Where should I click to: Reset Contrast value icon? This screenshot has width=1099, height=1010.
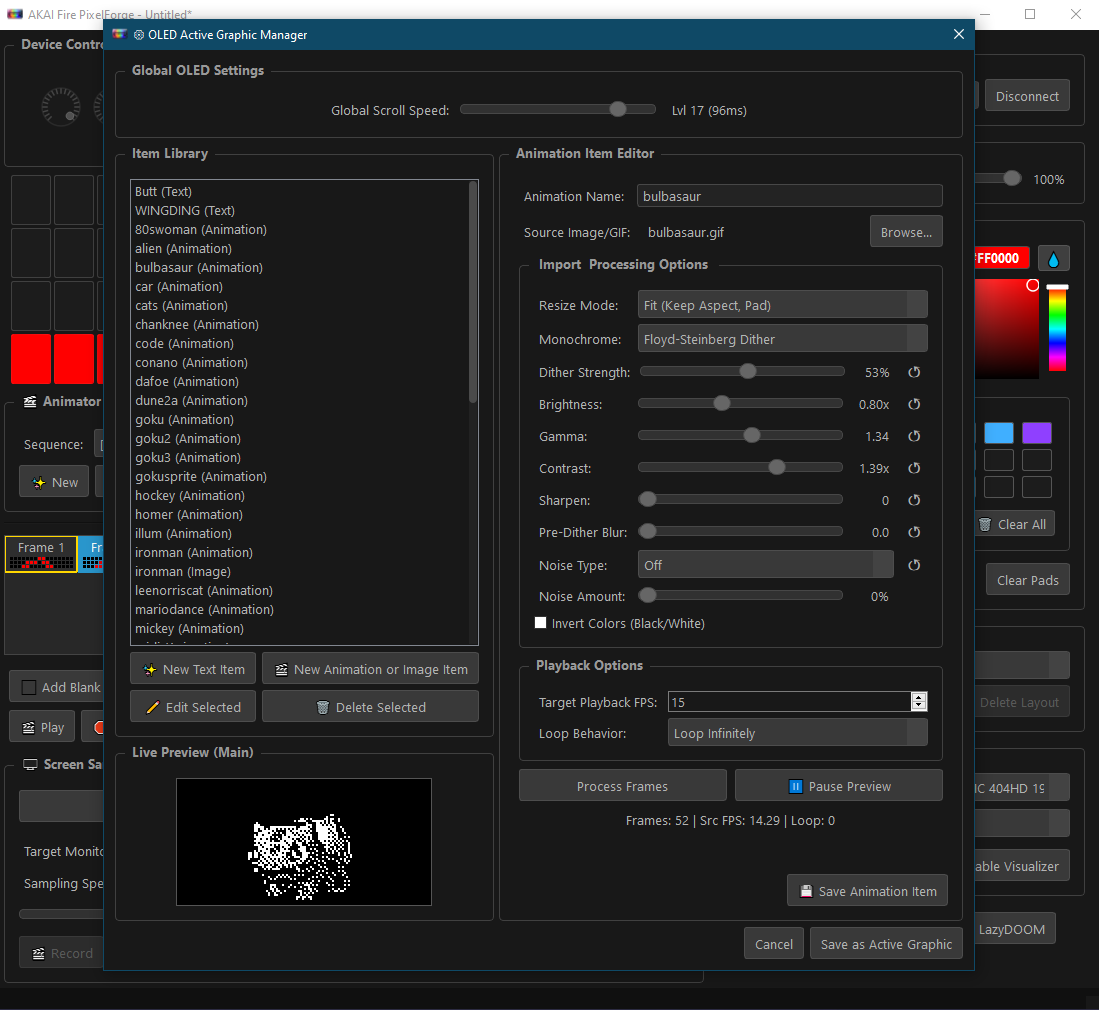pyautogui.click(x=914, y=468)
